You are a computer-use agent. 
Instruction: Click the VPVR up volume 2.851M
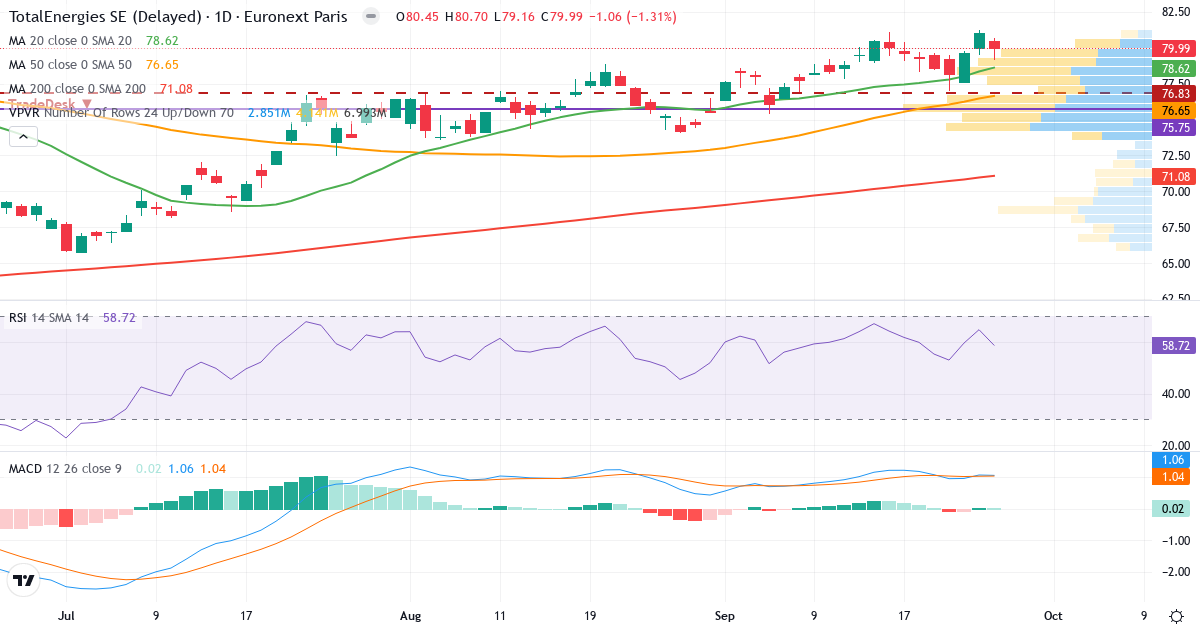point(268,113)
